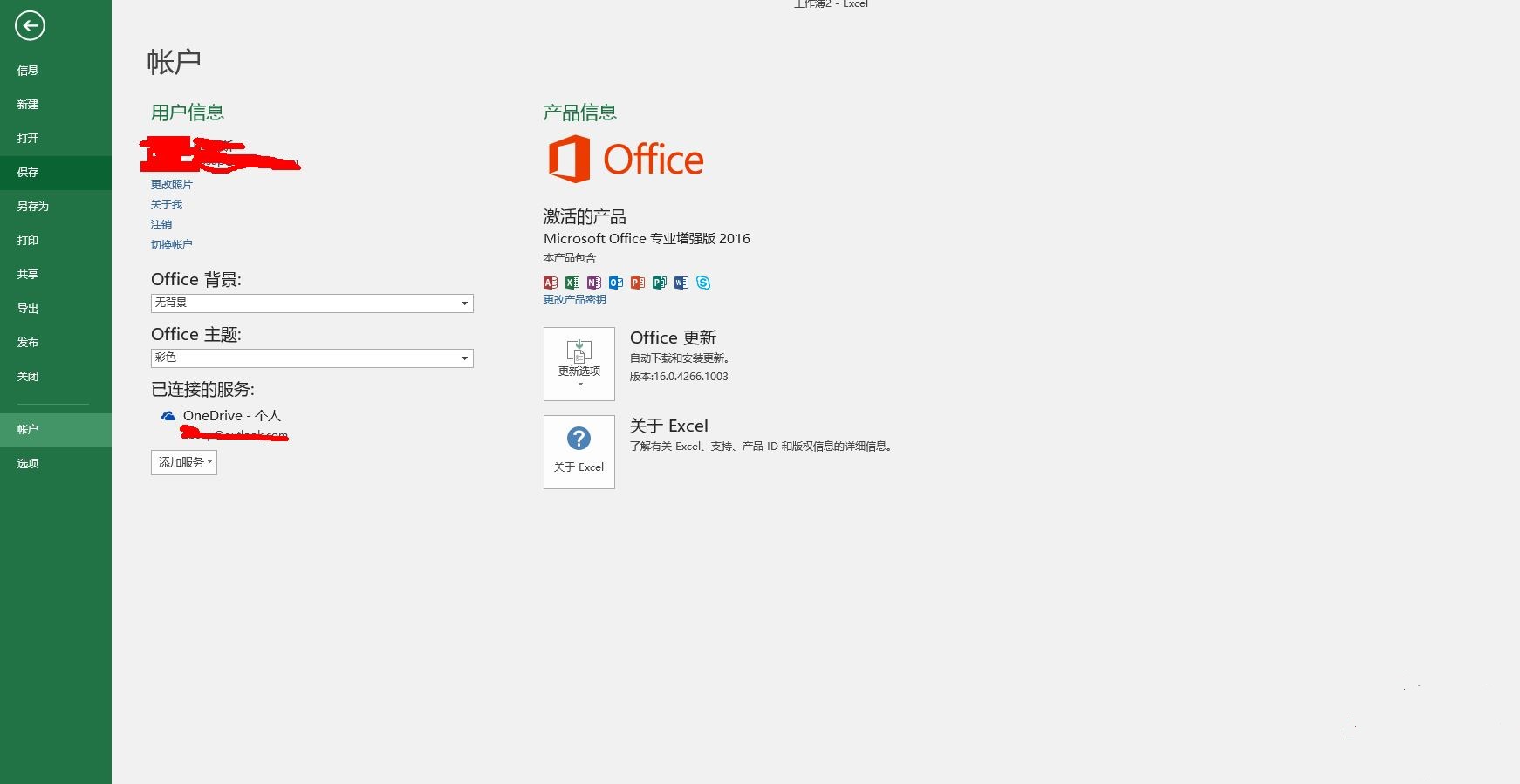Viewport: 1520px width, 784px height.
Task: Select 另存为 in the sidebar
Action: point(56,207)
